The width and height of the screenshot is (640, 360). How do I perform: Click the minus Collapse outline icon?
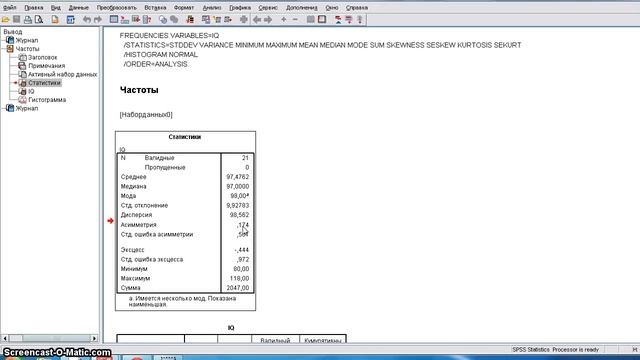(x=295, y=19)
